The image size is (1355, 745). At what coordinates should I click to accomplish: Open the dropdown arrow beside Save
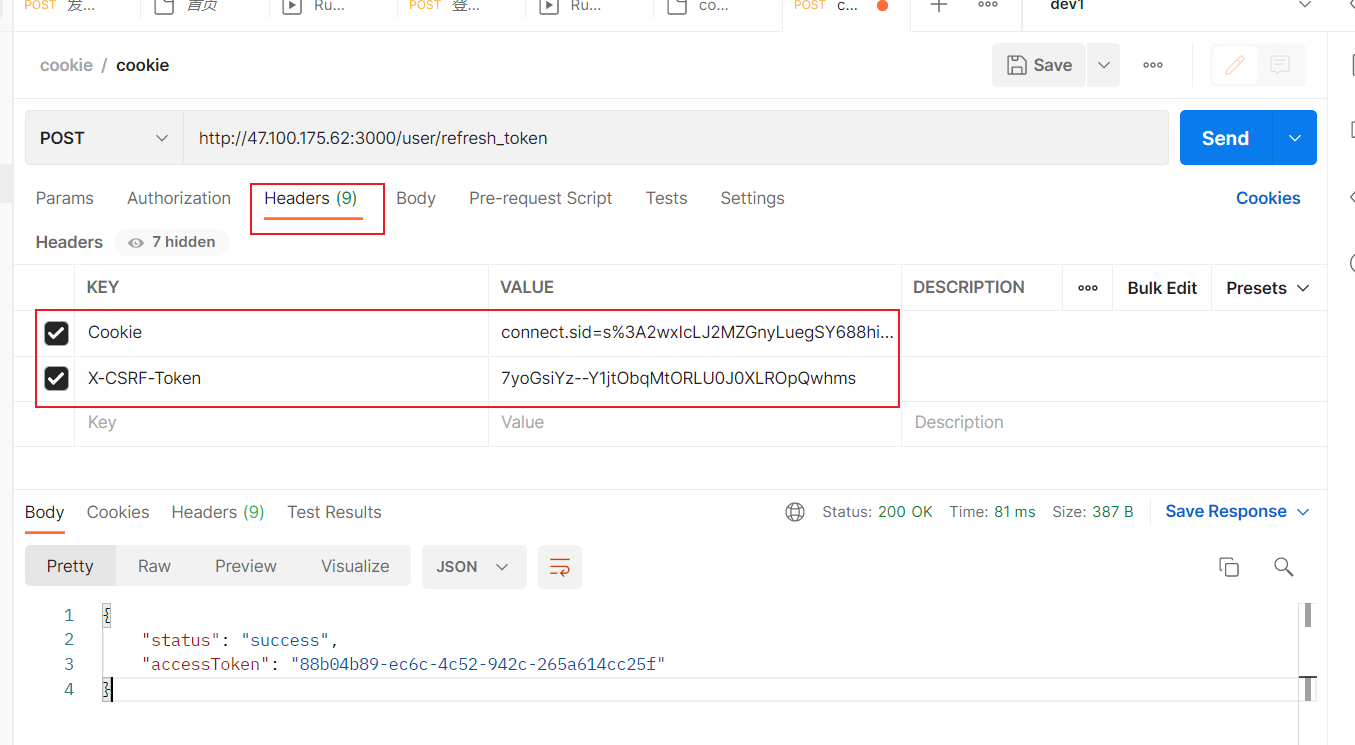point(1103,65)
